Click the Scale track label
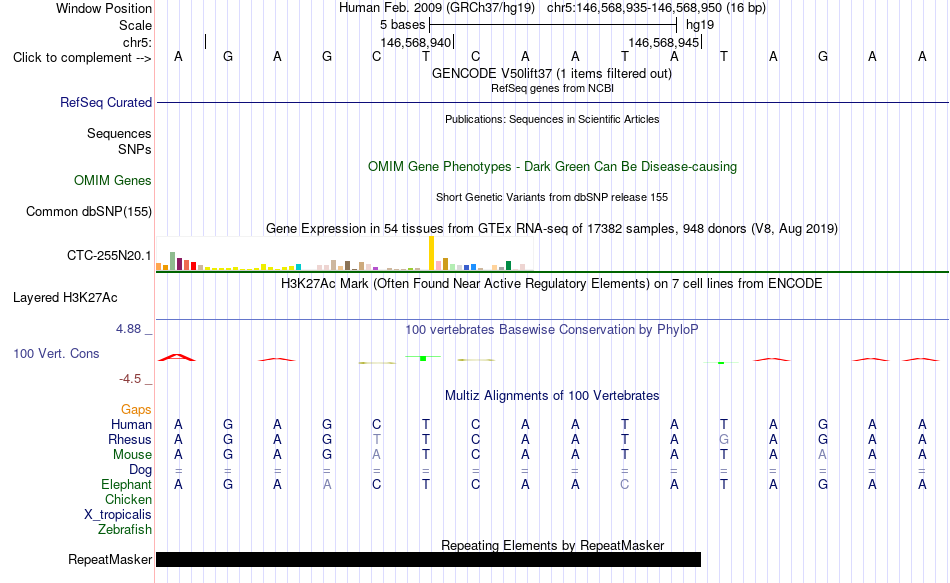Screen dimensions: 950x583 135,25
